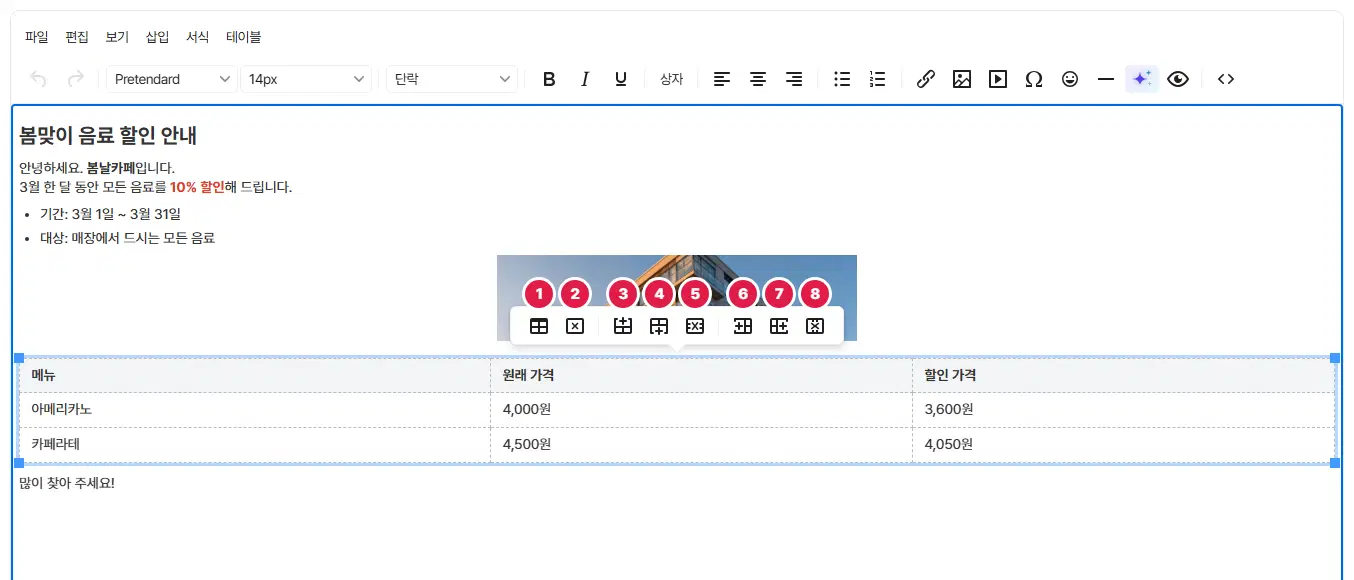Click the red 10% 할인 text
1354x580 pixels.
coord(198,187)
